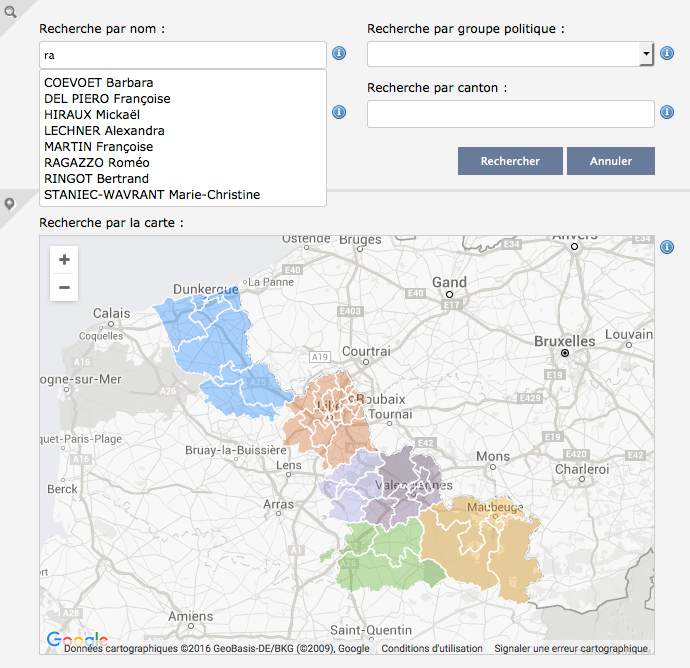Click the map pin section icon
The height and width of the screenshot is (668, 690).
coord(9,204)
